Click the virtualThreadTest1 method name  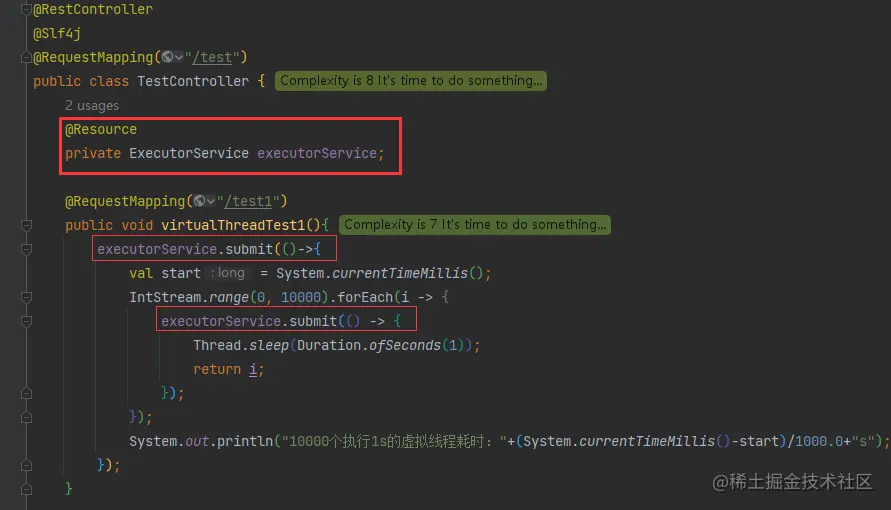(x=233, y=225)
